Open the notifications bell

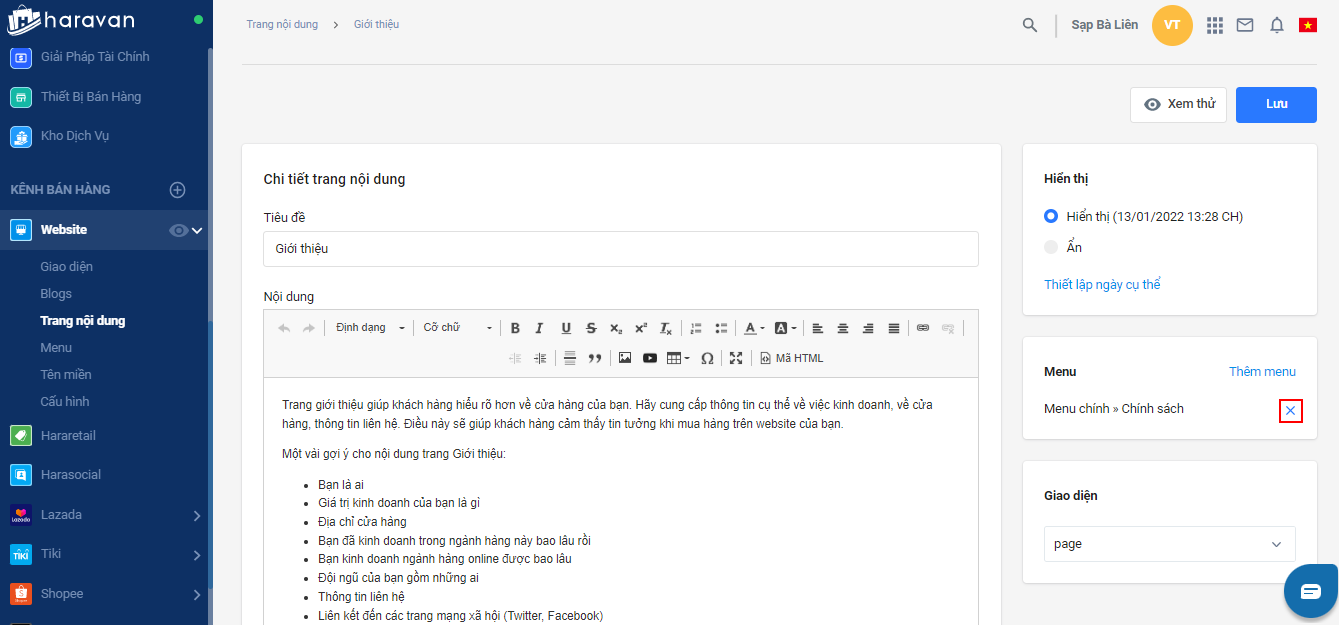pos(1277,25)
